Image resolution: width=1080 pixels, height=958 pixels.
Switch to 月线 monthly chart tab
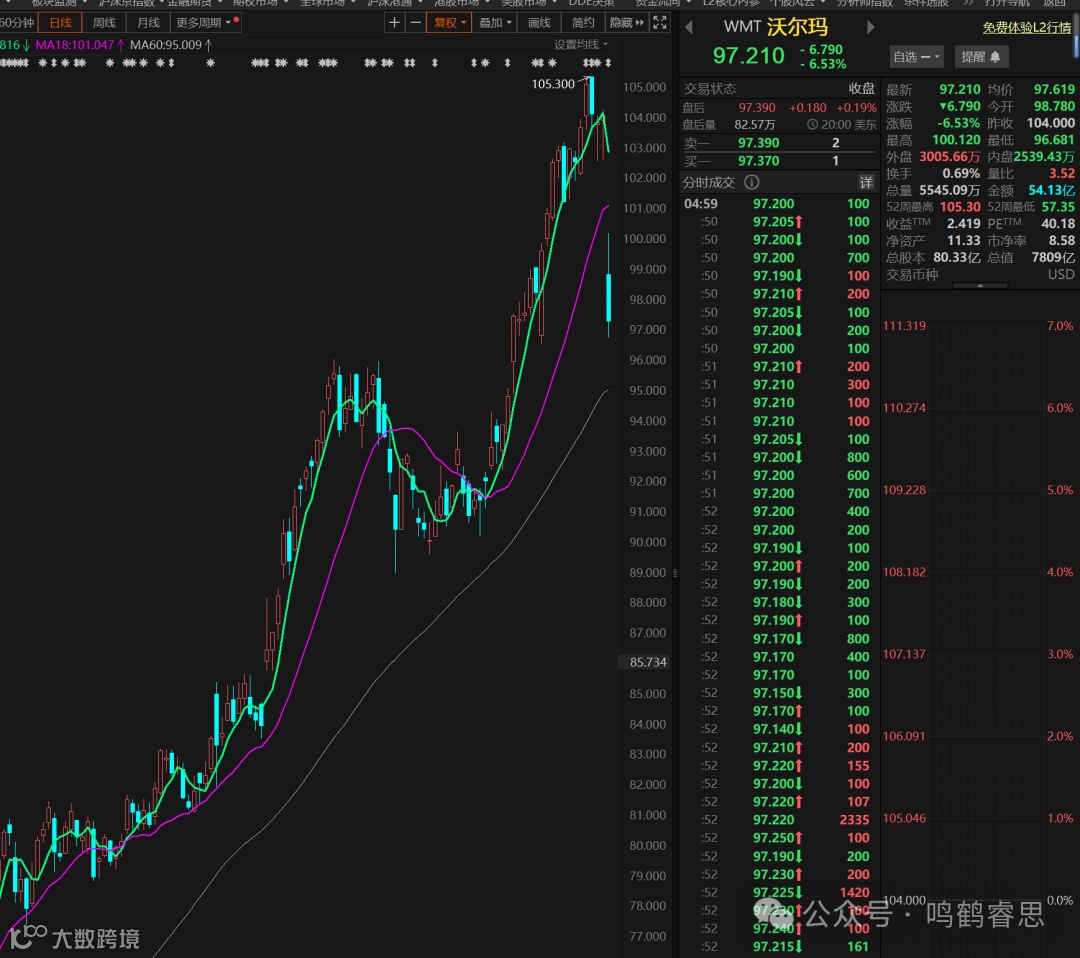[x=148, y=23]
